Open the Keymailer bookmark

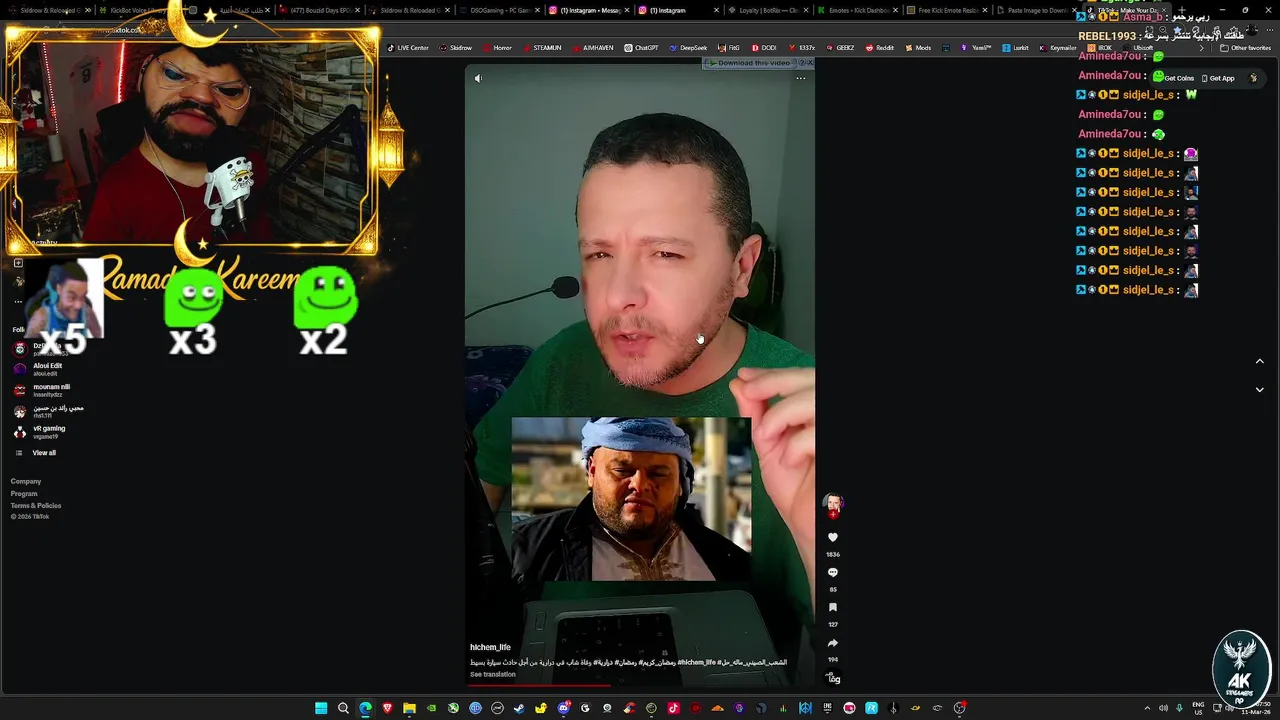[x=1058, y=48]
